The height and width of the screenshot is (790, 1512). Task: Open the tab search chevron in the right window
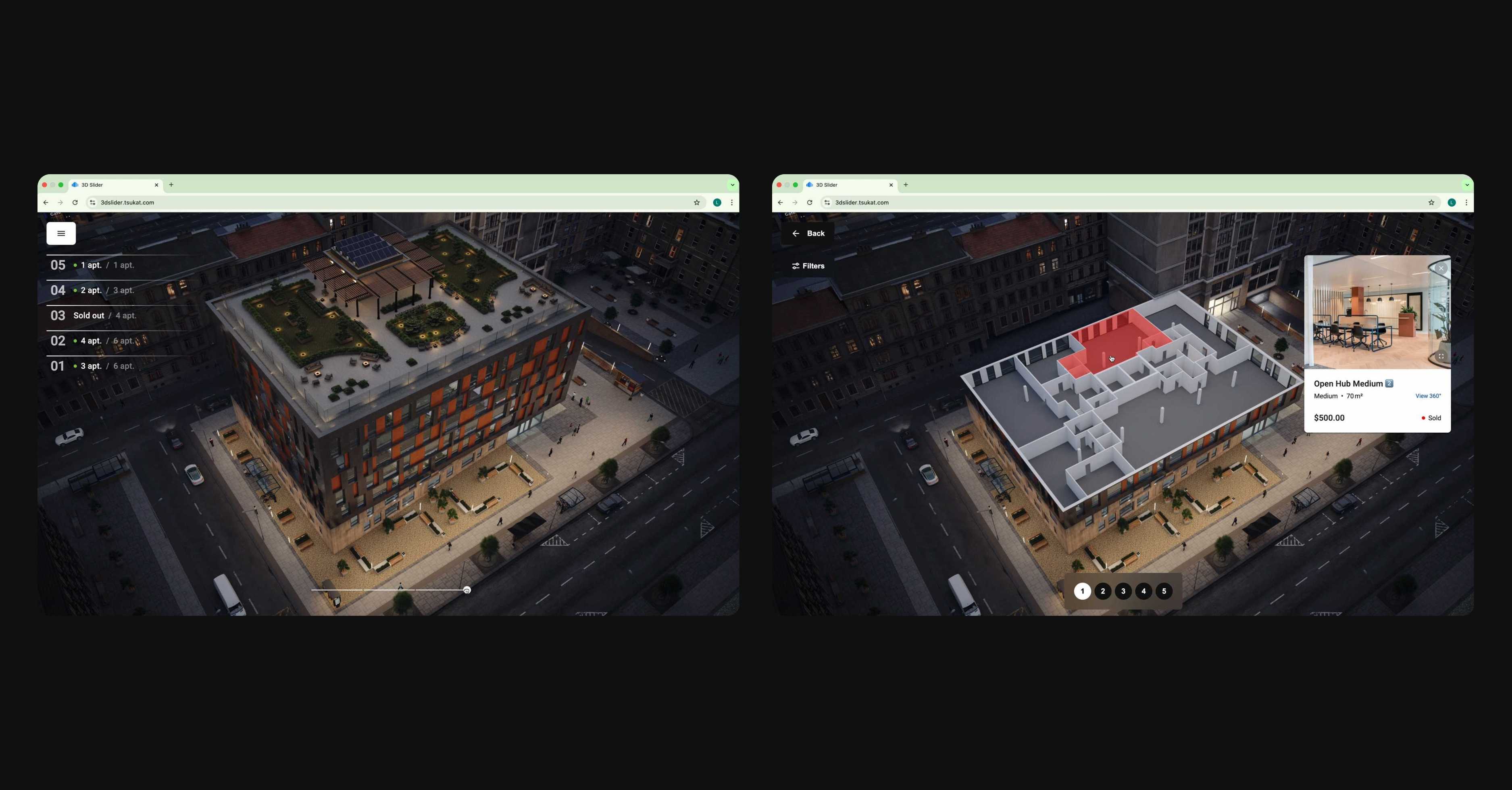tap(1467, 184)
